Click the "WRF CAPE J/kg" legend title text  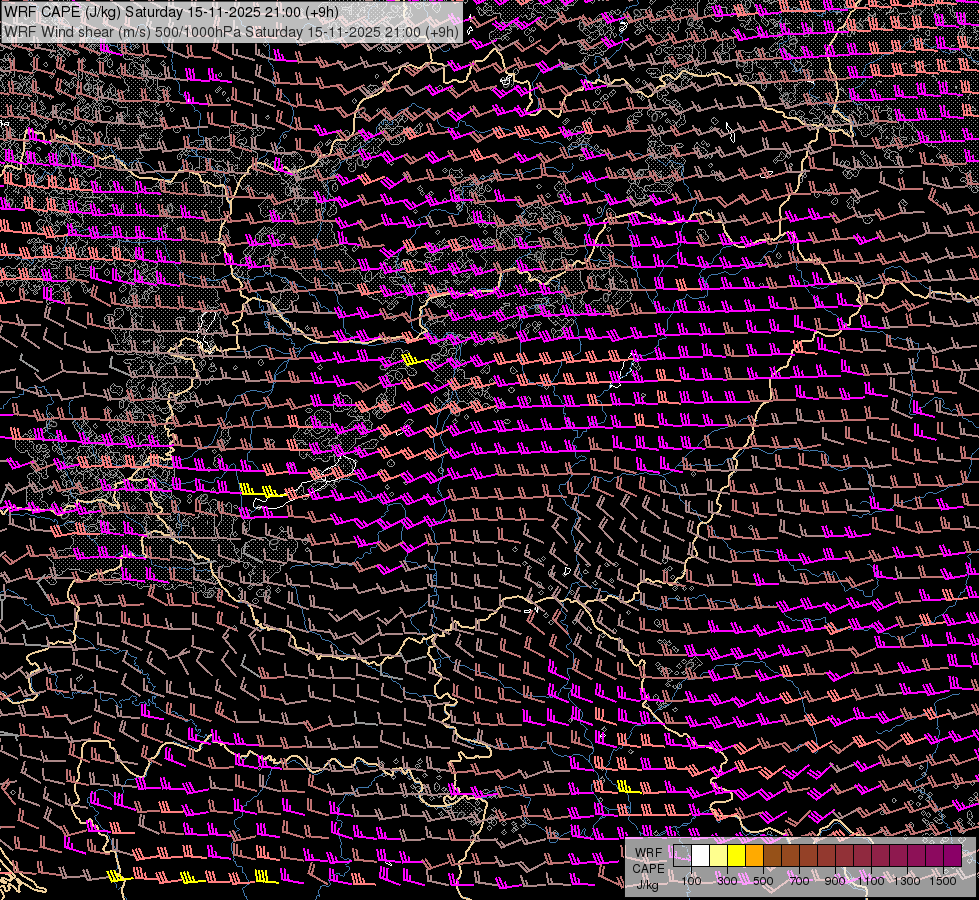[x=648, y=868]
